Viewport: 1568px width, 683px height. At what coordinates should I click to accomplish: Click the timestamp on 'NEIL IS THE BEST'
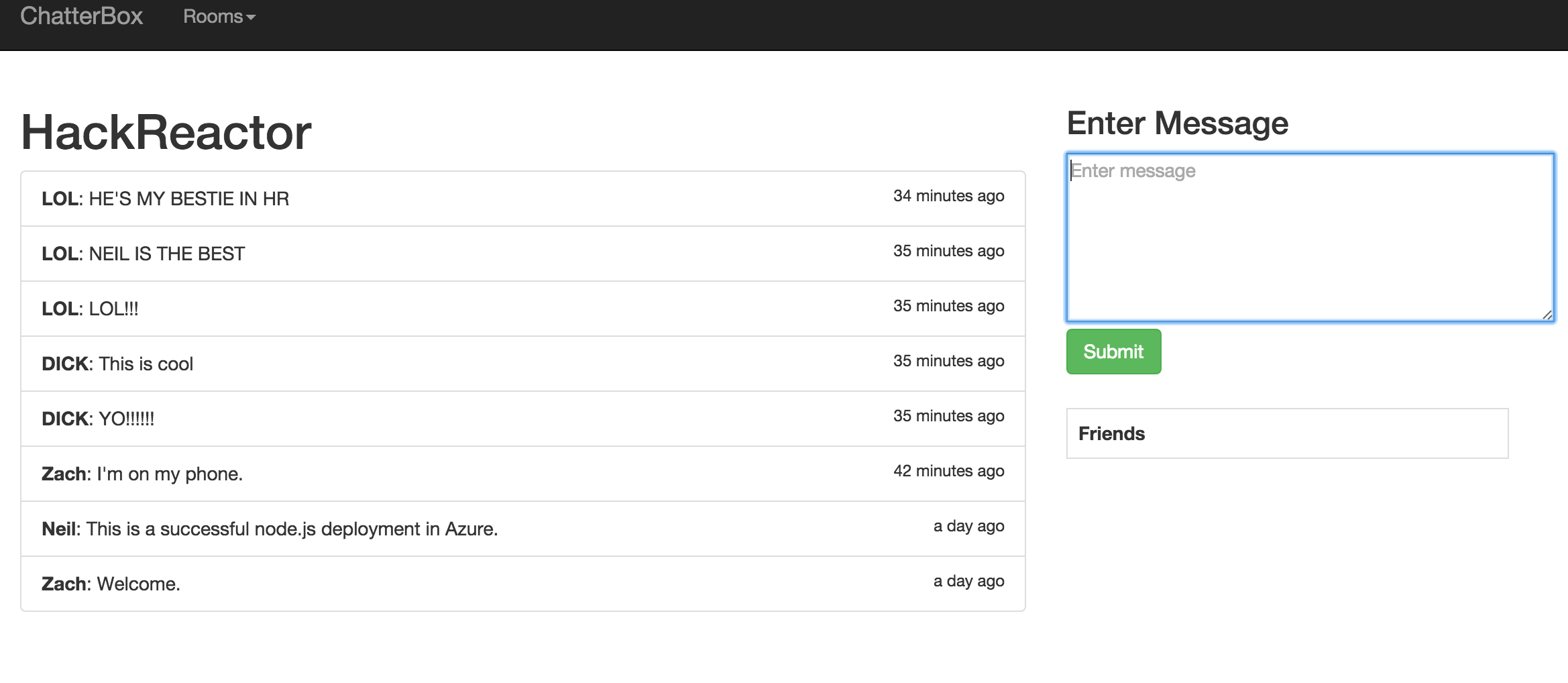[x=948, y=251]
